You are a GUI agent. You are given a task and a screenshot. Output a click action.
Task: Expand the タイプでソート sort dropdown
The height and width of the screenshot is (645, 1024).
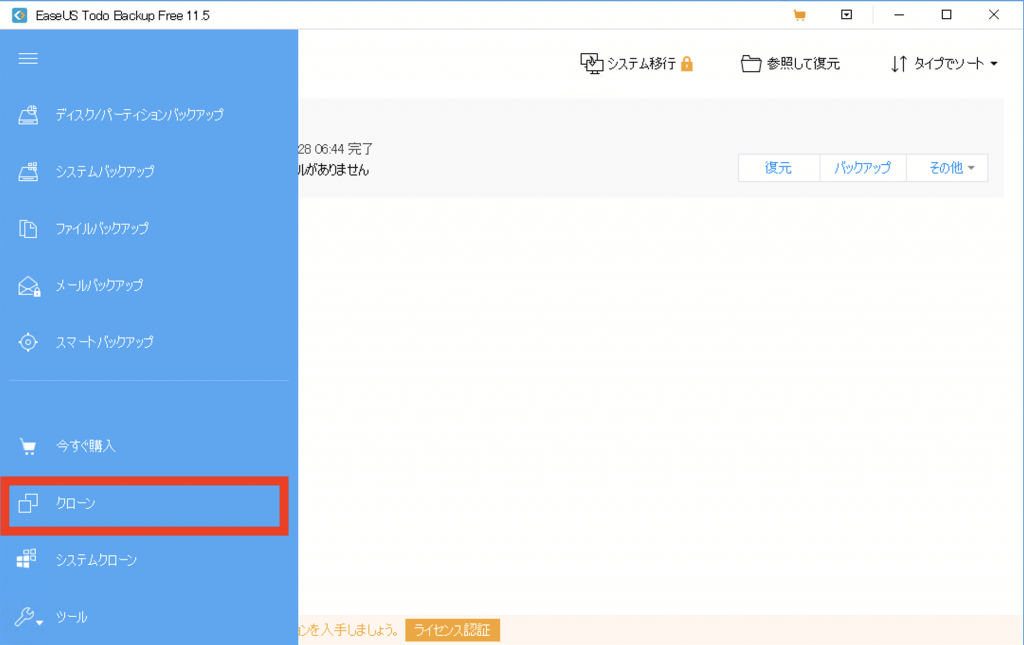pyautogui.click(x=944, y=64)
